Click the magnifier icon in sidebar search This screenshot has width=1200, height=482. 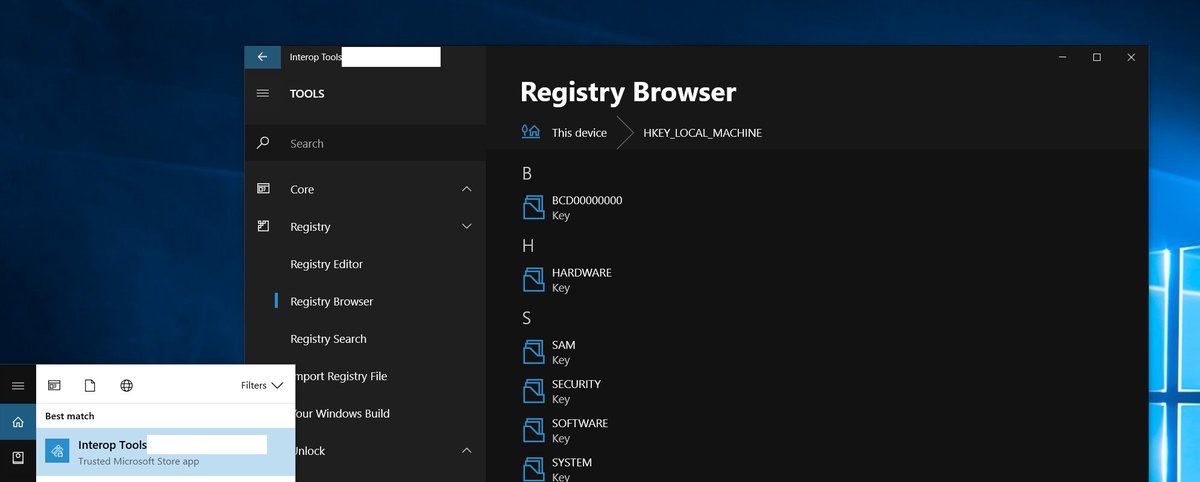click(x=263, y=143)
